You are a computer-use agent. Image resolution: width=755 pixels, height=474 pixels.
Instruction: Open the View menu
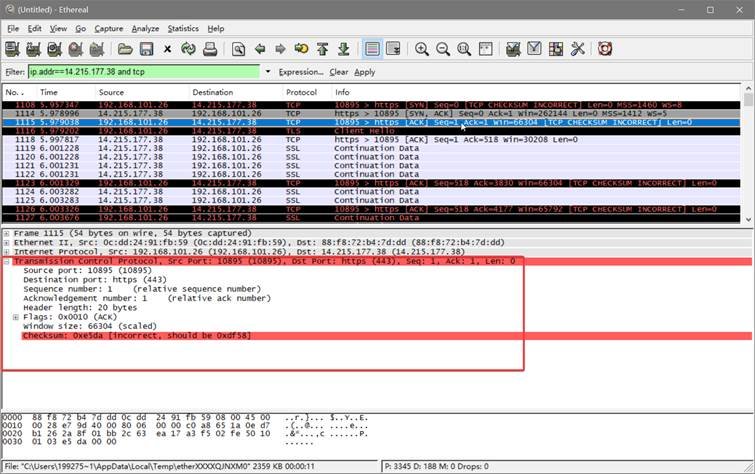coord(58,29)
